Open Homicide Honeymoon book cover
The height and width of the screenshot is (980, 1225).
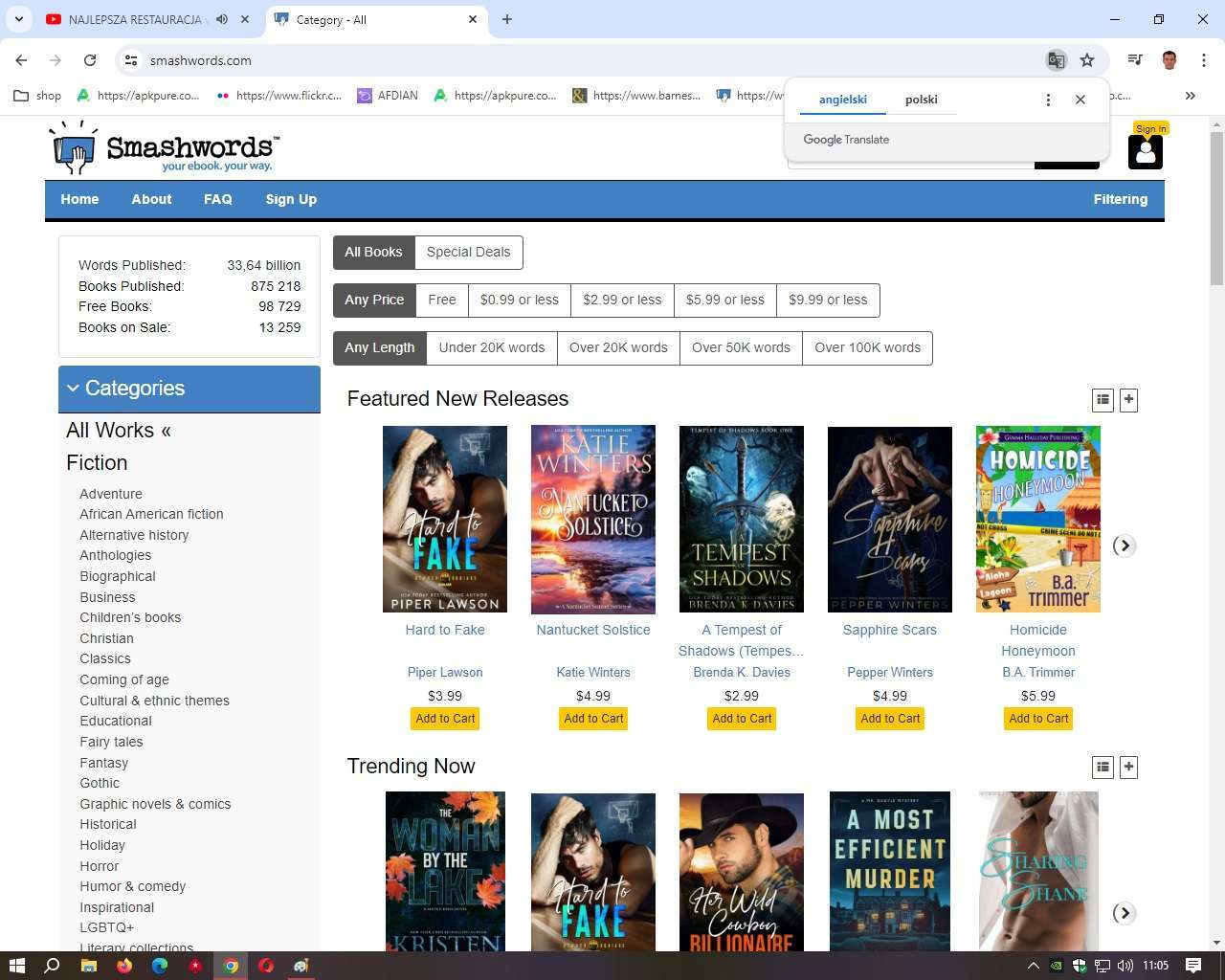pyautogui.click(x=1038, y=519)
